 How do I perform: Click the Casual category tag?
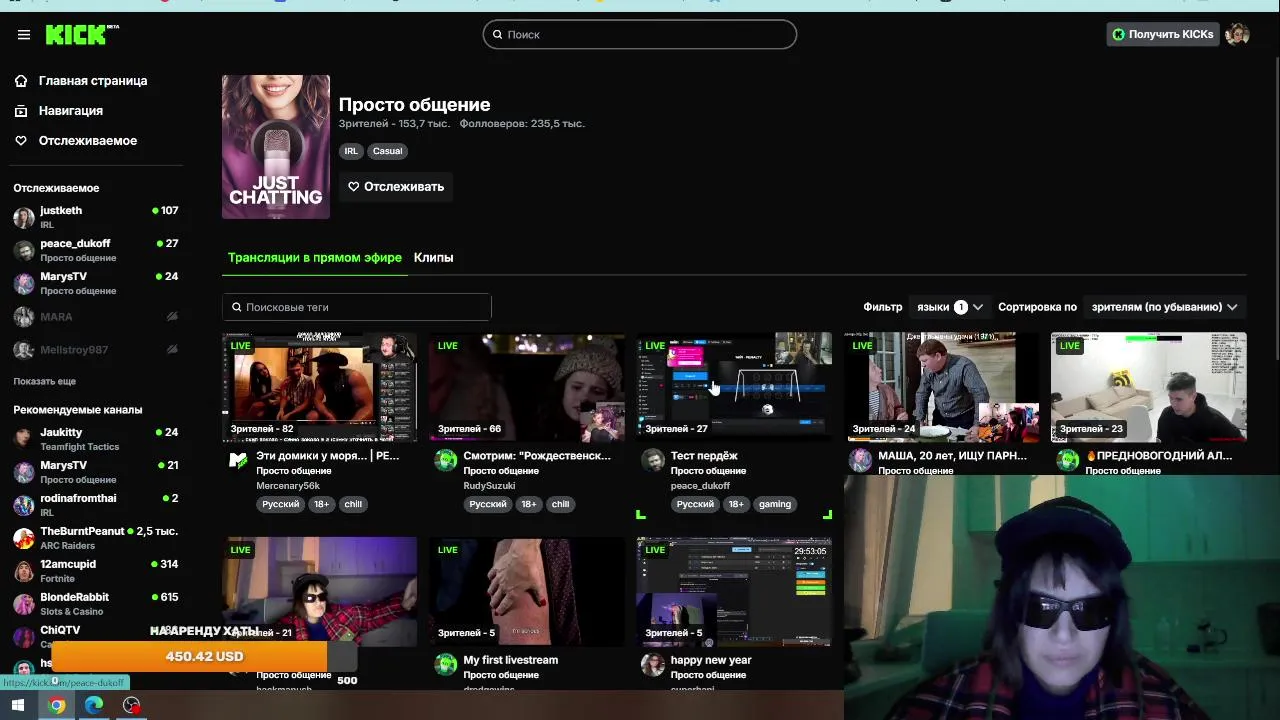[x=387, y=151]
